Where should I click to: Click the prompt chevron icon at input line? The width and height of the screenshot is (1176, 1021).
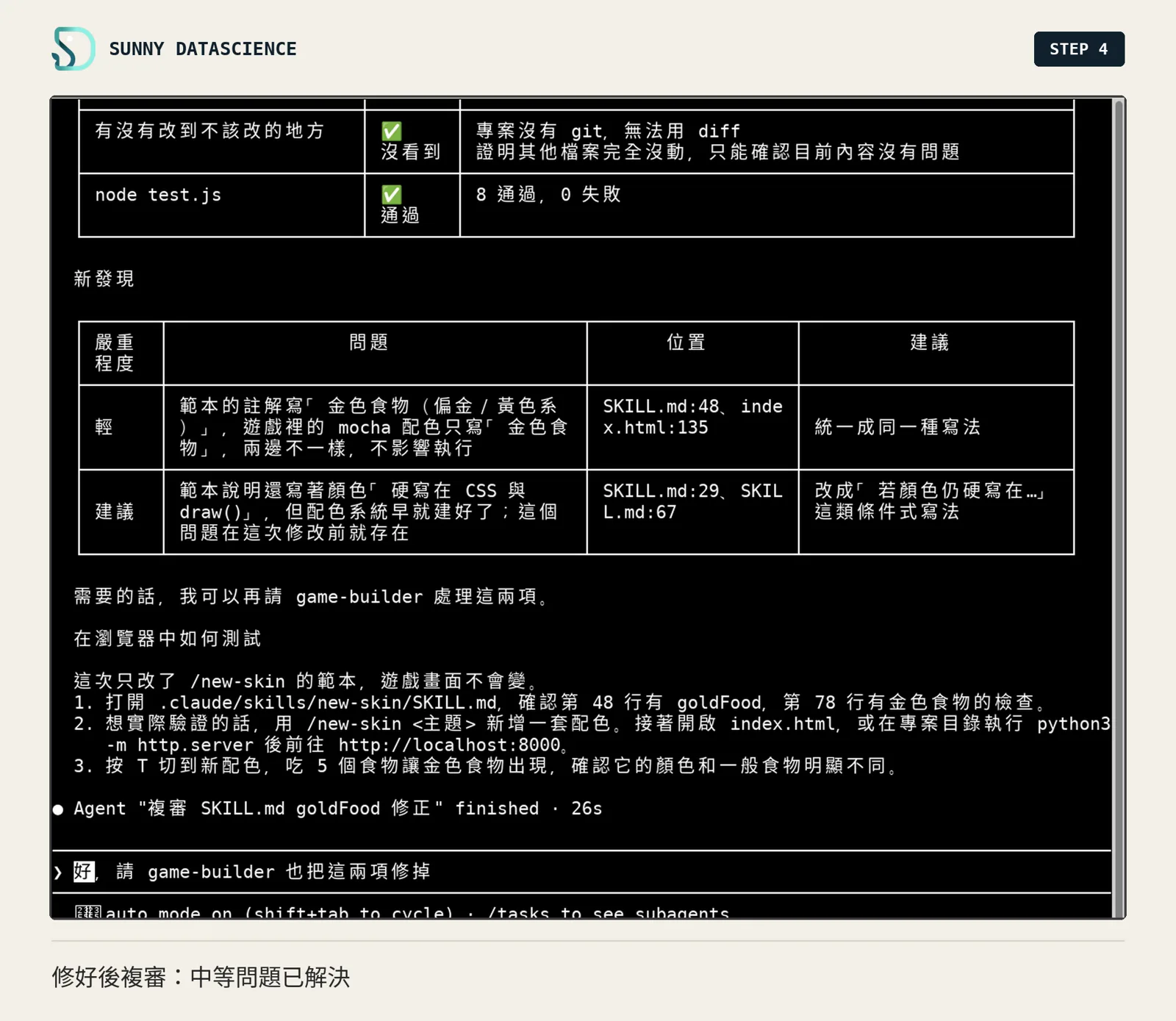tap(58, 873)
